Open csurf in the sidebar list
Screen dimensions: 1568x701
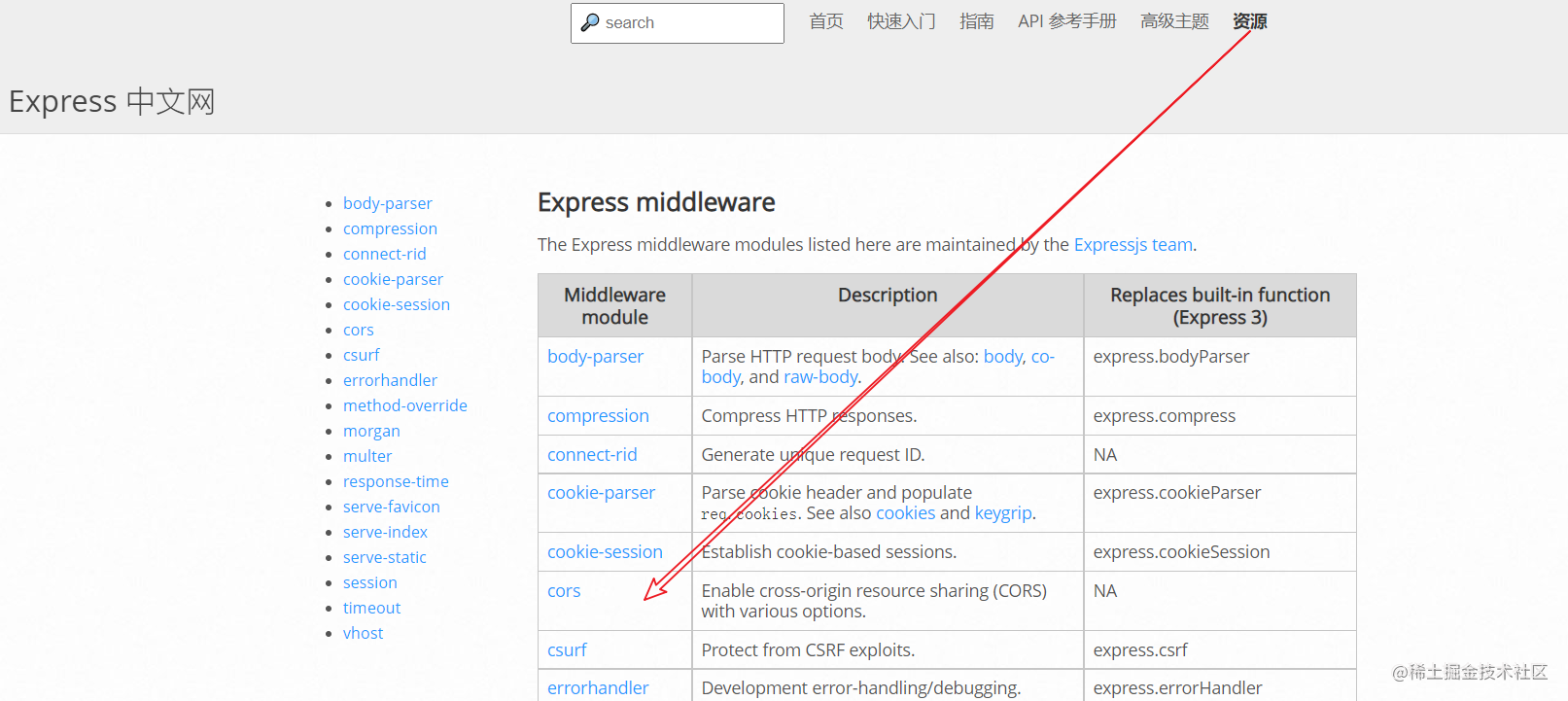tap(362, 355)
